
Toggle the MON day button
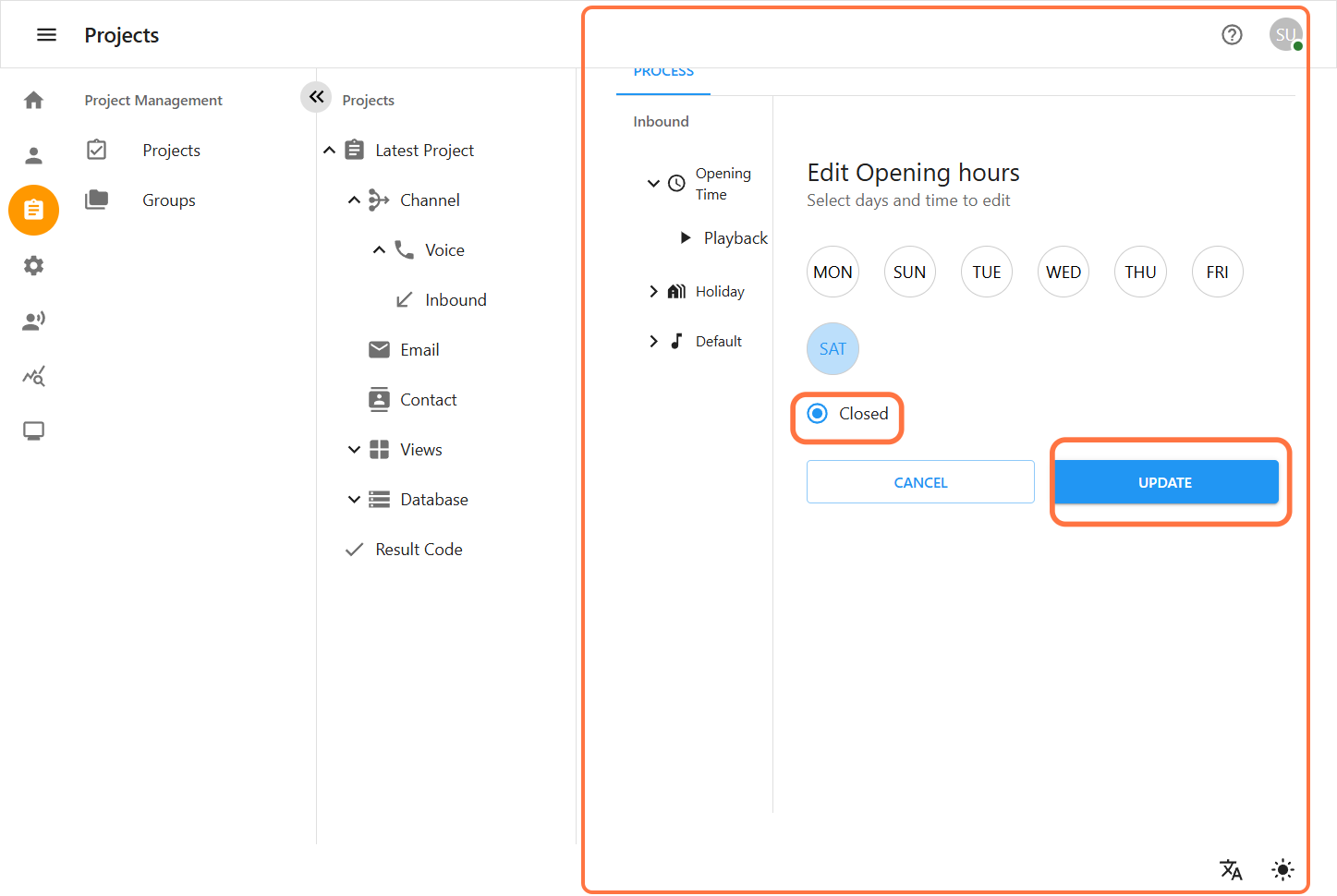point(833,272)
